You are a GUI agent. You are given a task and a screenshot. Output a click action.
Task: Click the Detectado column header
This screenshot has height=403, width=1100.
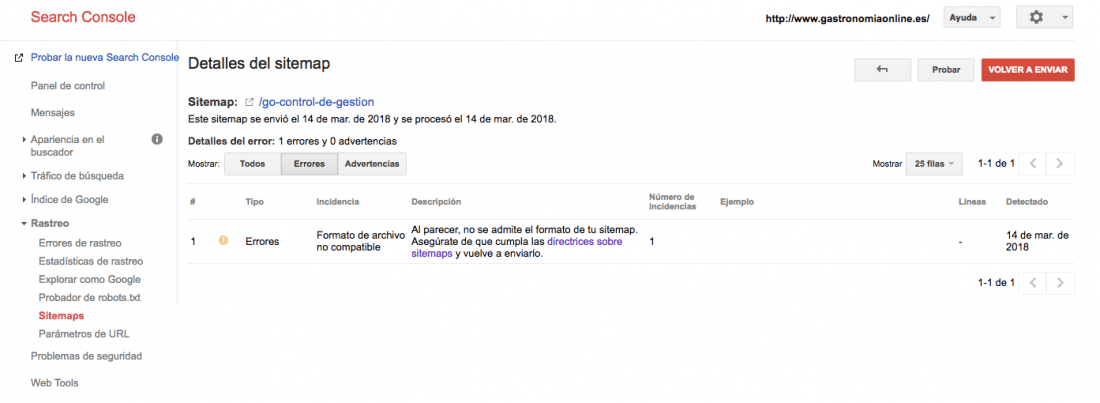1027,202
